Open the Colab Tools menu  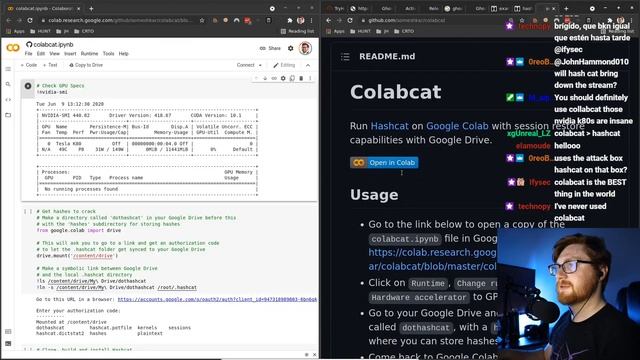(x=109, y=53)
